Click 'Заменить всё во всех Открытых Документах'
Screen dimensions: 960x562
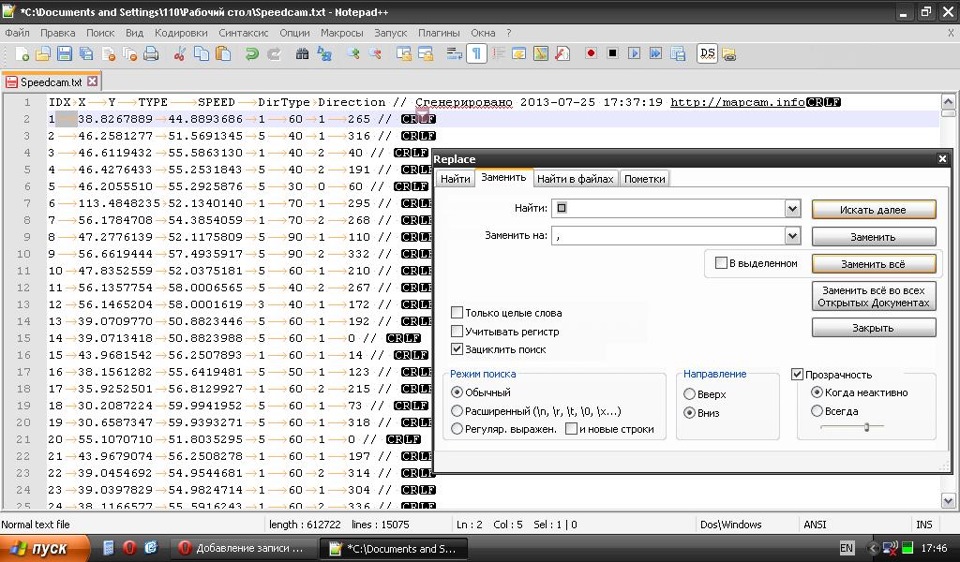click(x=874, y=296)
